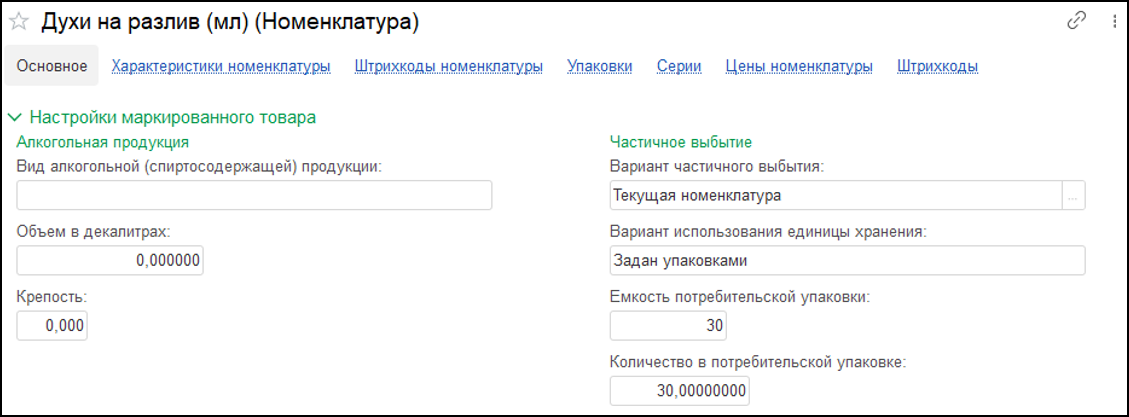Screen dimensions: 1129x417
Task: Click the Вид алкогольной продукции field
Action: [x=254, y=196]
